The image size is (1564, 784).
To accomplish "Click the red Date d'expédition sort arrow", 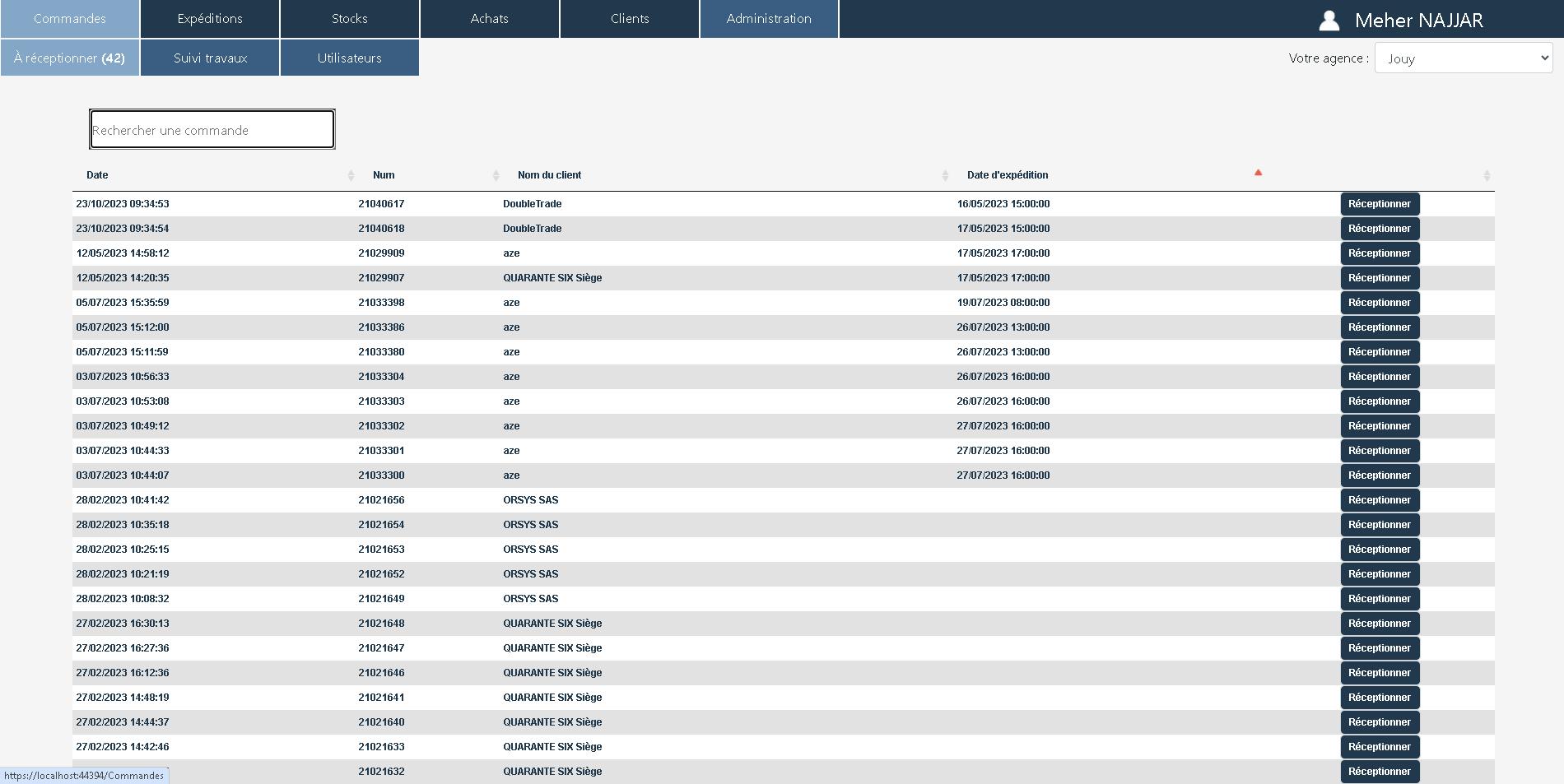I will pos(1258,173).
